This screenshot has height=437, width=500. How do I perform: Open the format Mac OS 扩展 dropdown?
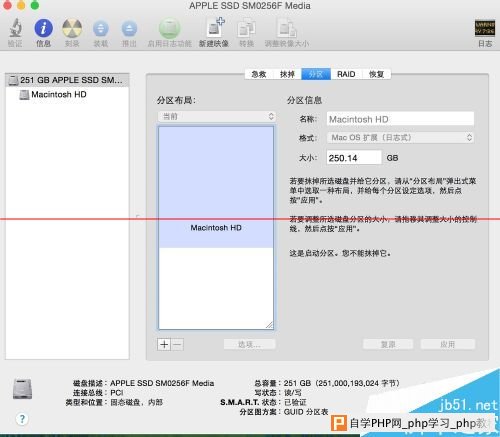point(400,138)
